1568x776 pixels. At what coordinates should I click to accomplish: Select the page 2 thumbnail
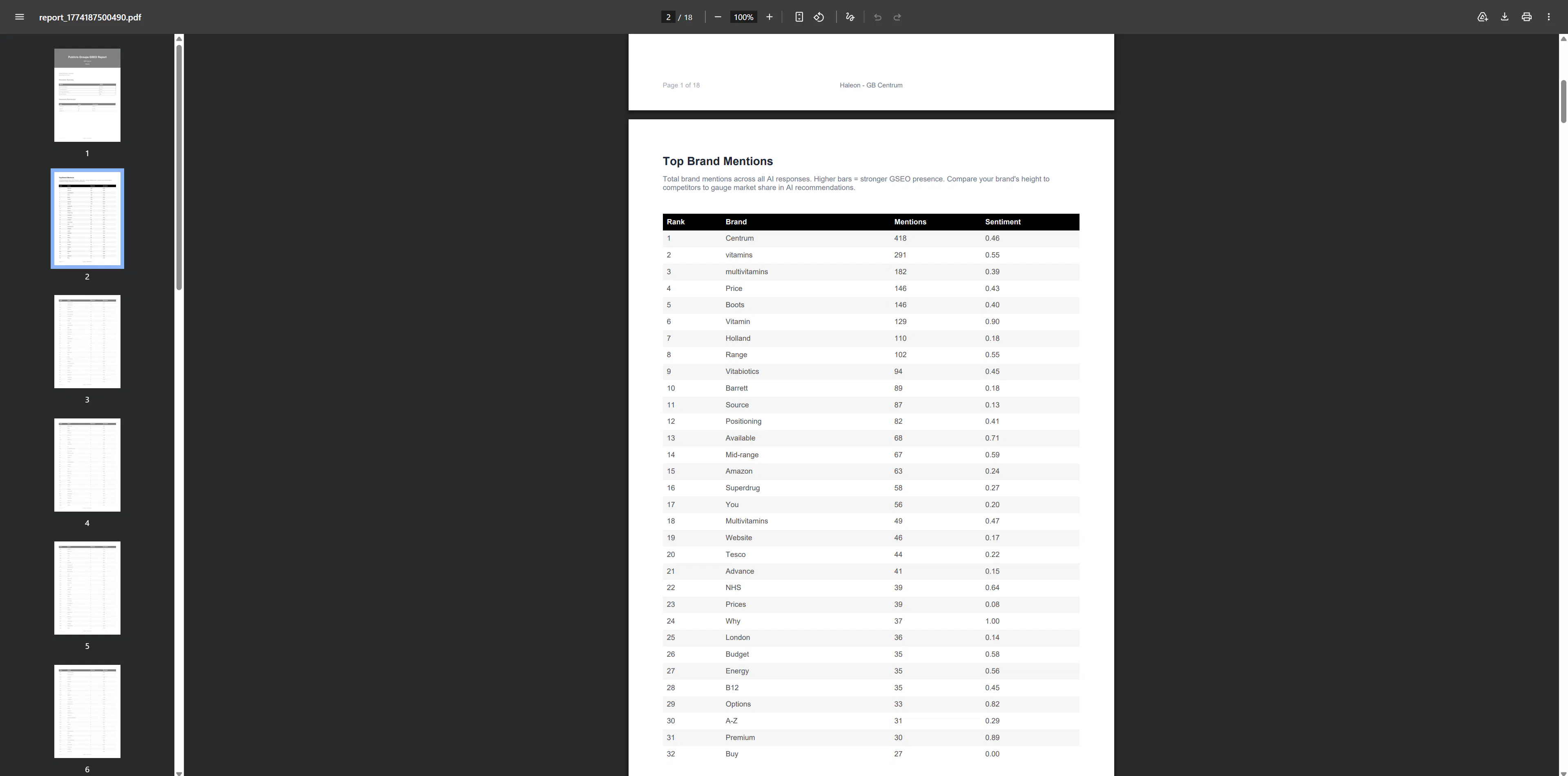[87, 219]
